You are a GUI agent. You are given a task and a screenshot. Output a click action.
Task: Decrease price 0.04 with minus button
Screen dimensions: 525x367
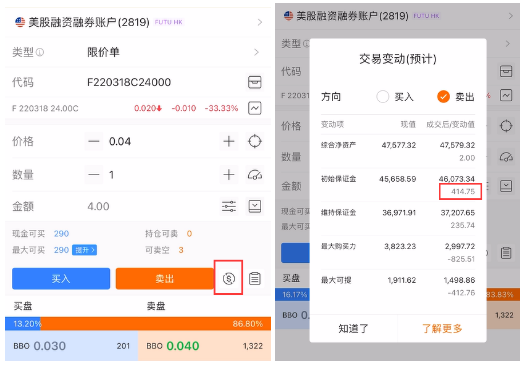(94, 141)
